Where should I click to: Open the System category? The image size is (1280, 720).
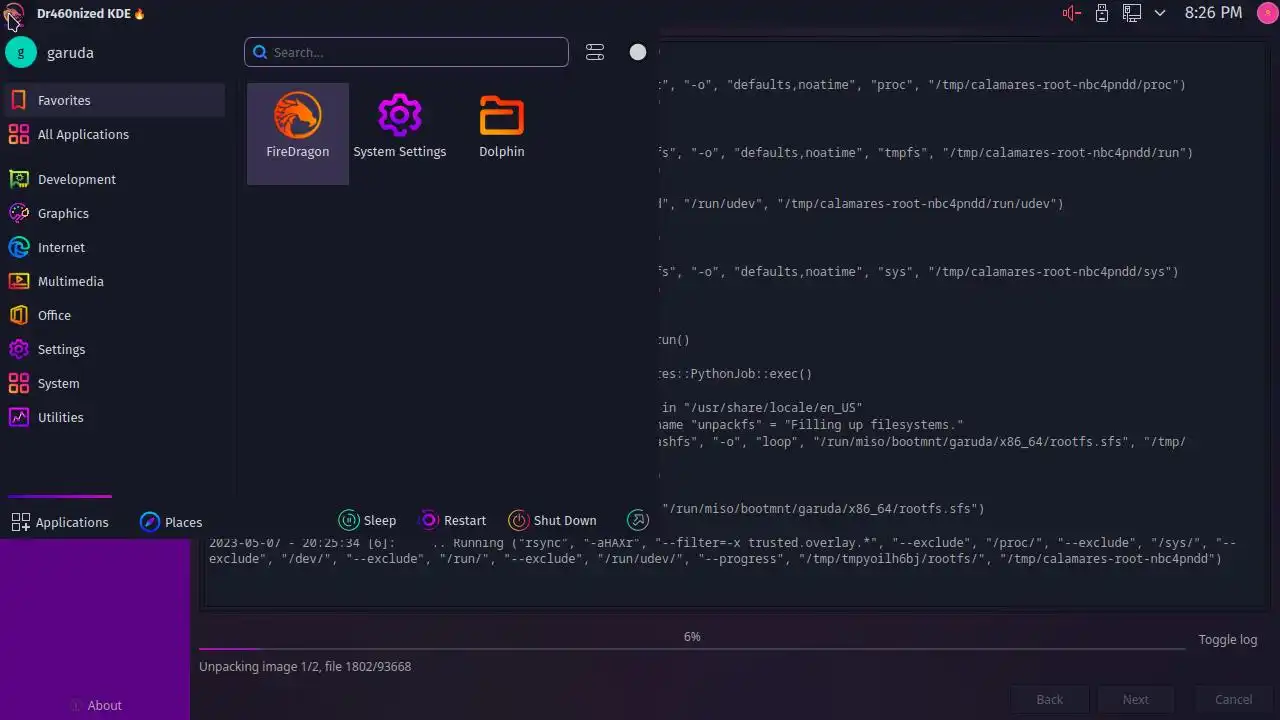coord(115,383)
